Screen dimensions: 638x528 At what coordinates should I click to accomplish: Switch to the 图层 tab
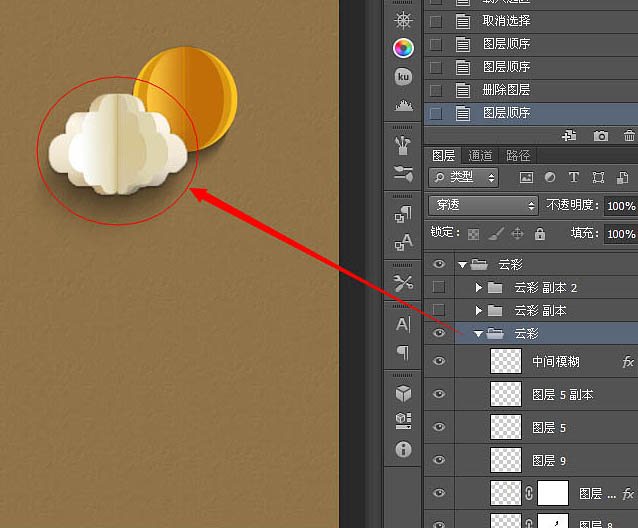(444, 155)
